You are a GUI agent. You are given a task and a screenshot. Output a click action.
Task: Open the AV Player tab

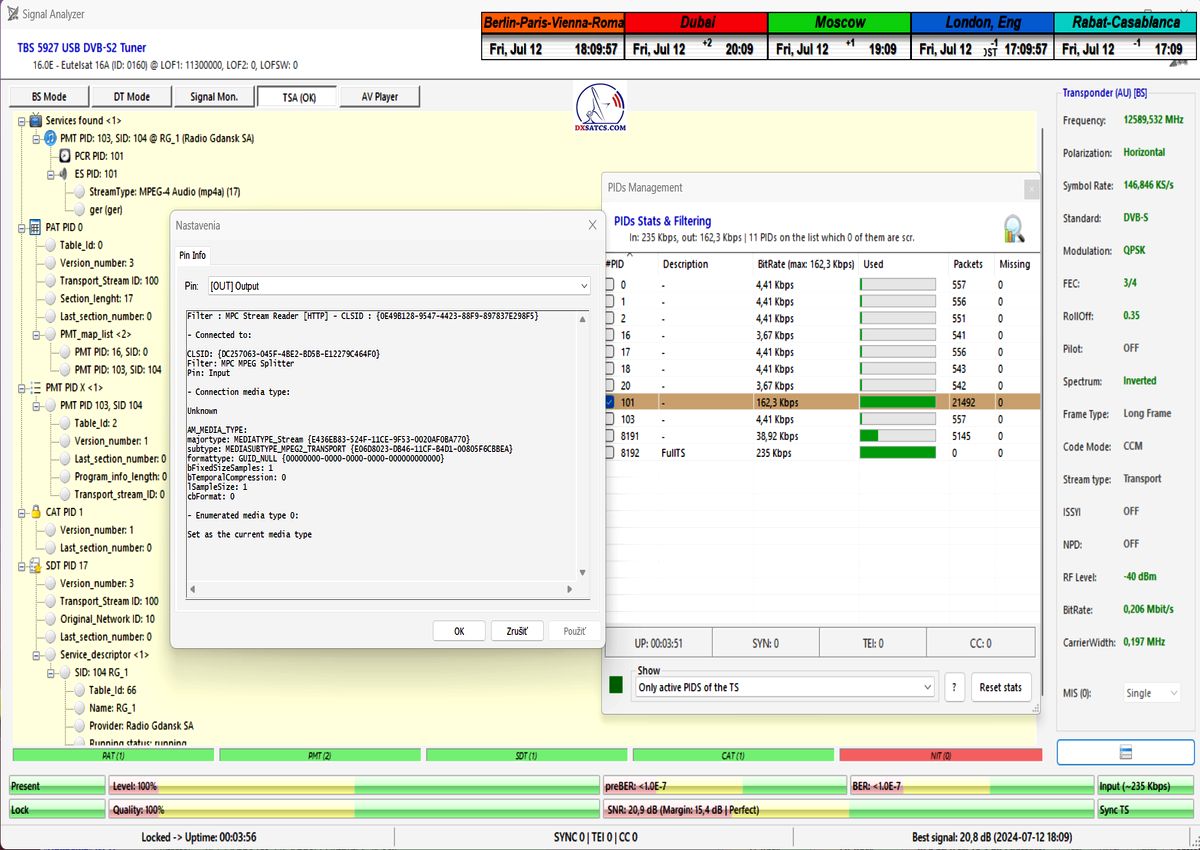378,97
